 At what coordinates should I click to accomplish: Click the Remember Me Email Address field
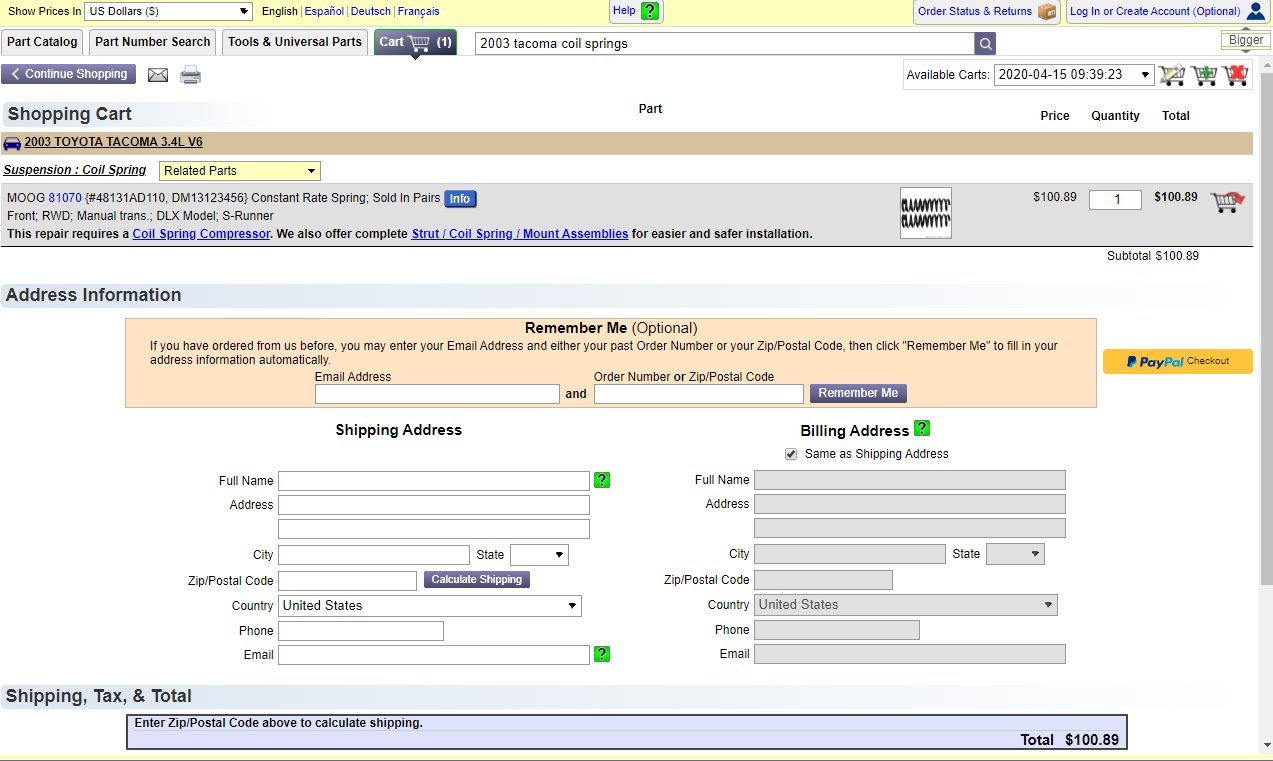tap(437, 394)
